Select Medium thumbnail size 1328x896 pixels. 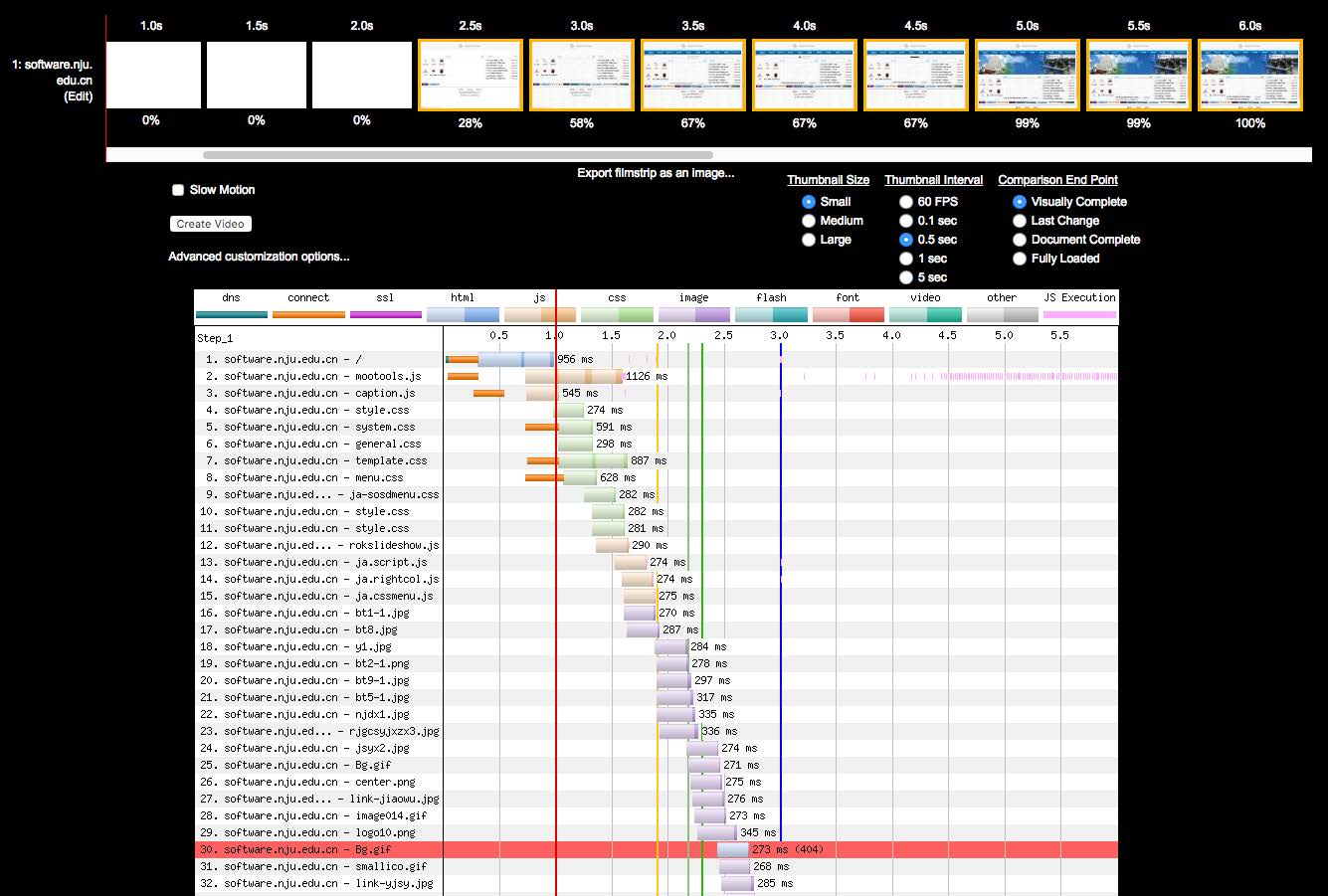(x=809, y=221)
